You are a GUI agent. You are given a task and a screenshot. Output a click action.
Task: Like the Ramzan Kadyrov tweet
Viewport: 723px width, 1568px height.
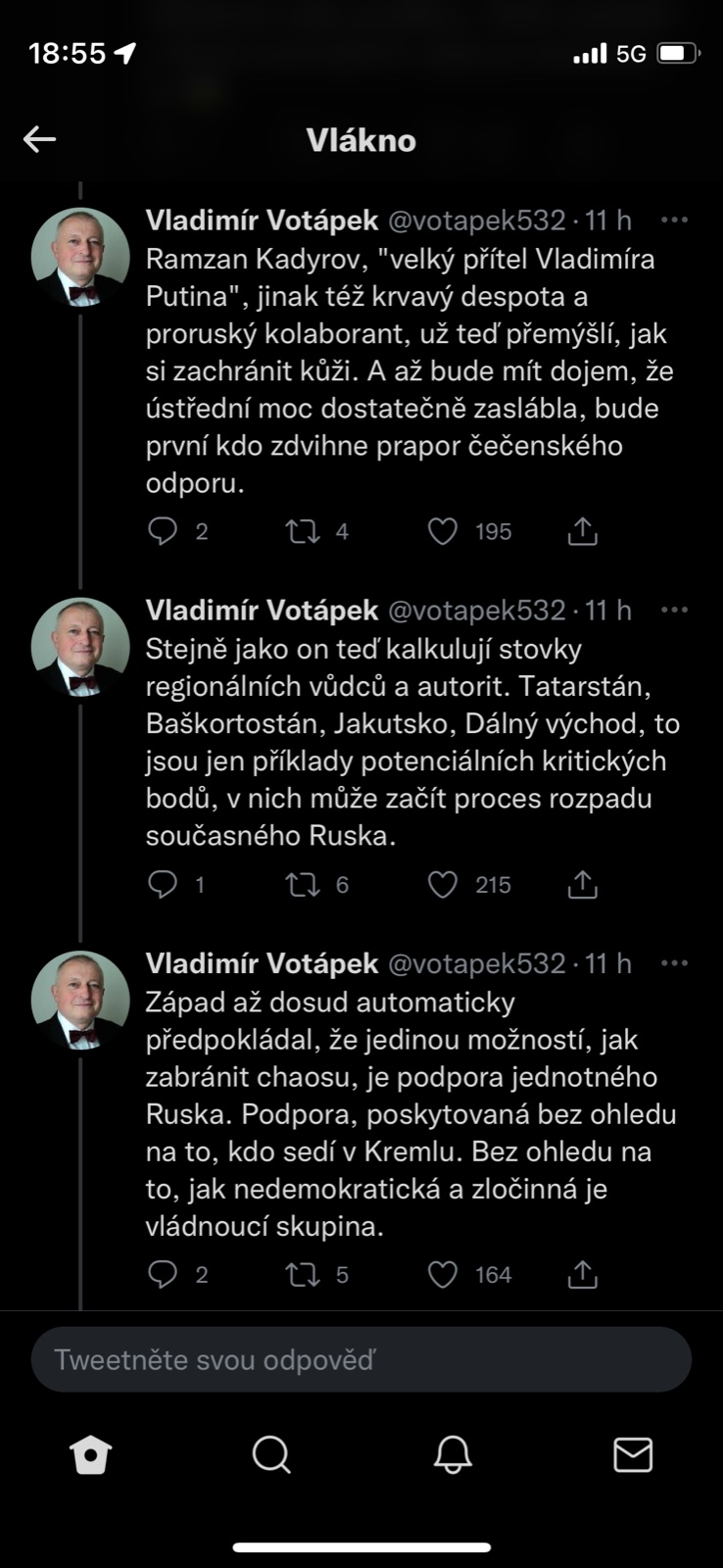[x=443, y=531]
